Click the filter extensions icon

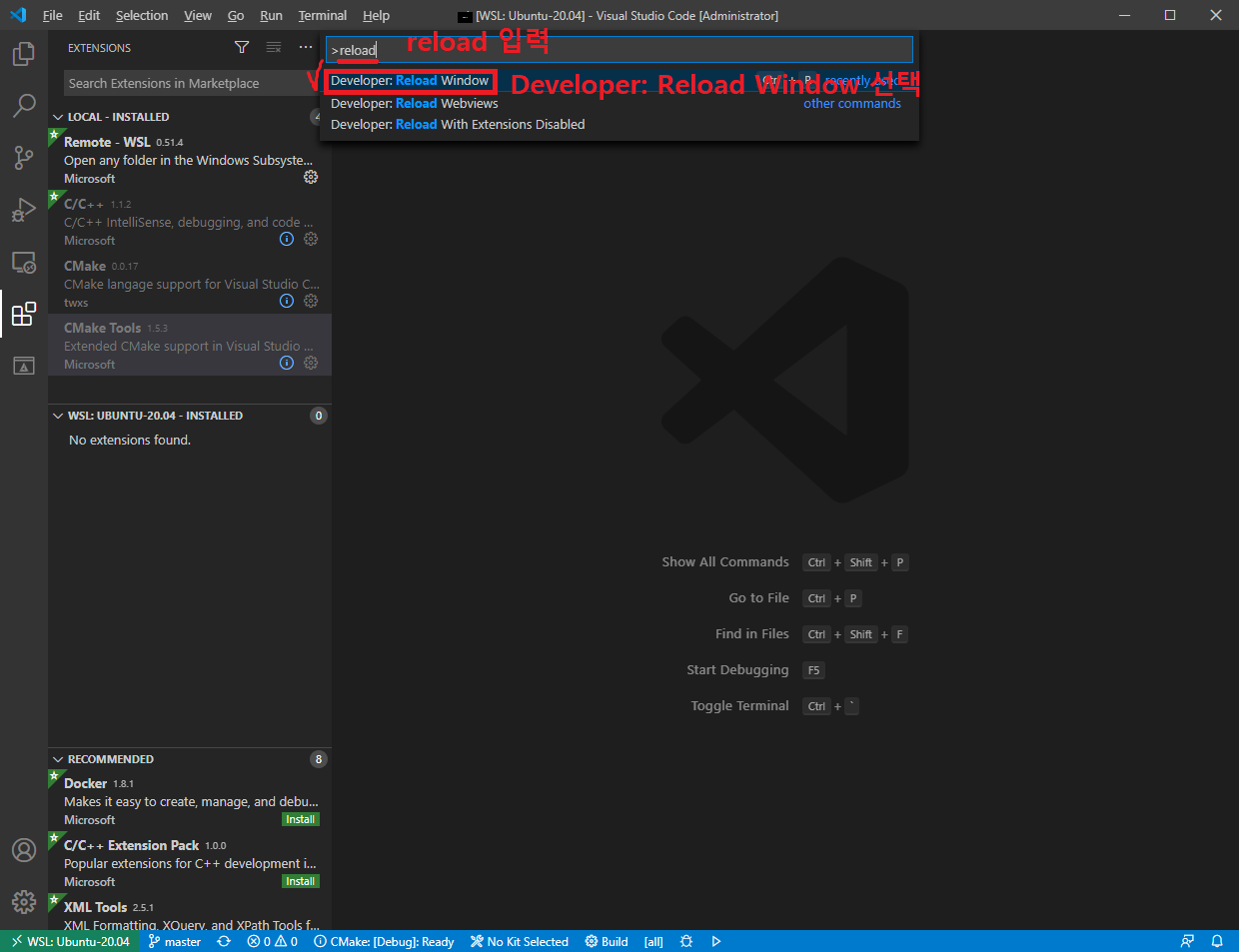click(x=242, y=48)
